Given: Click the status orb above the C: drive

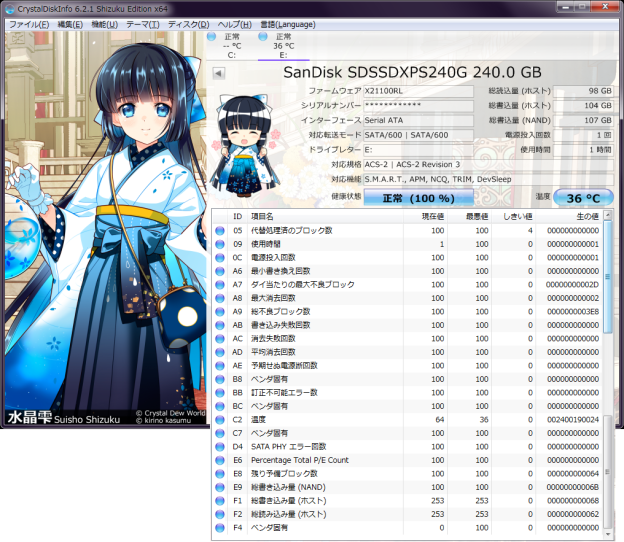Looking at the screenshot, I should (212, 37).
